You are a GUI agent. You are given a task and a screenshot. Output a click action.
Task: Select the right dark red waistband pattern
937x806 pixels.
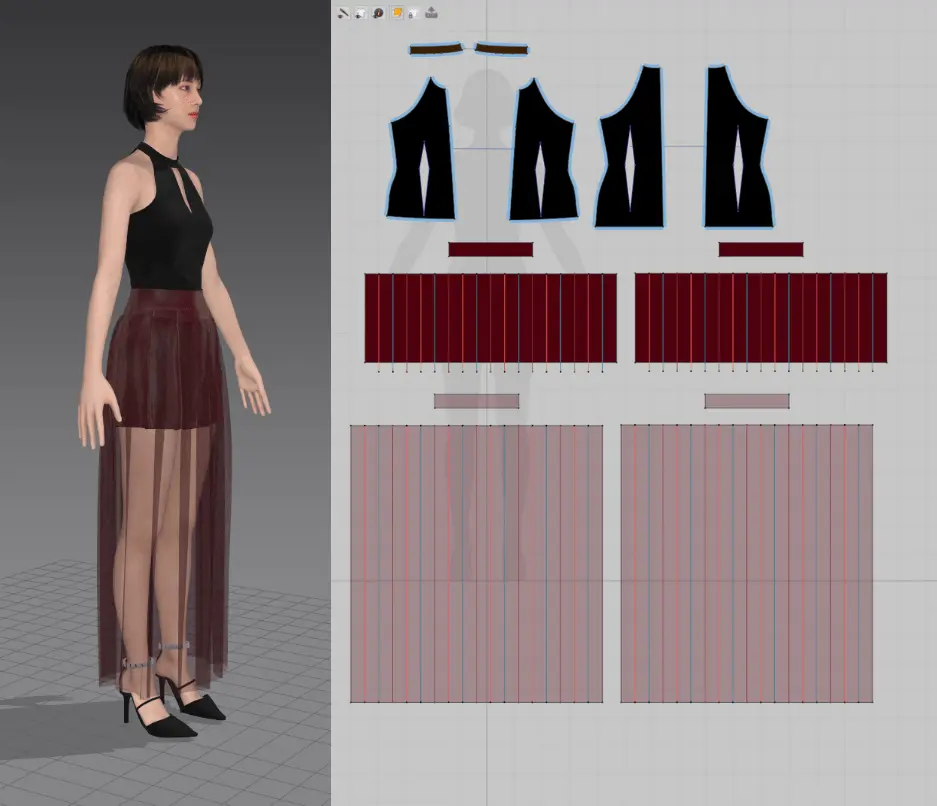761,249
